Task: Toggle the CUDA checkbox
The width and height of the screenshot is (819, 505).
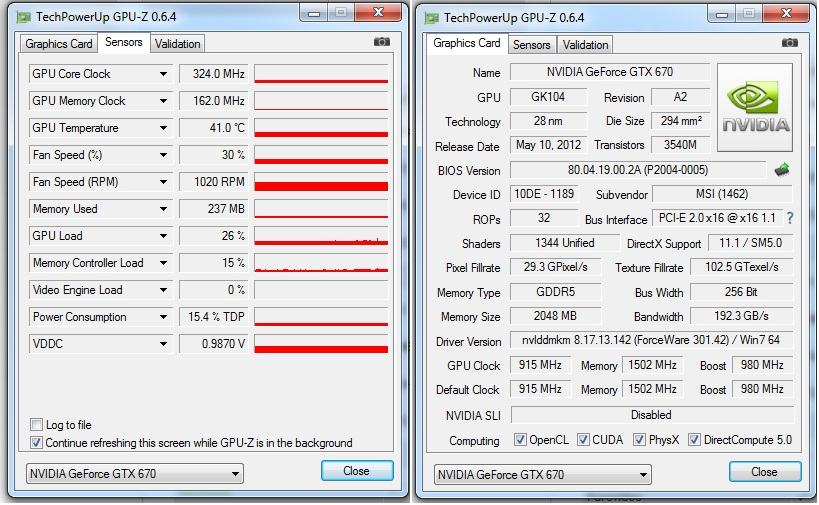Action: [583, 439]
